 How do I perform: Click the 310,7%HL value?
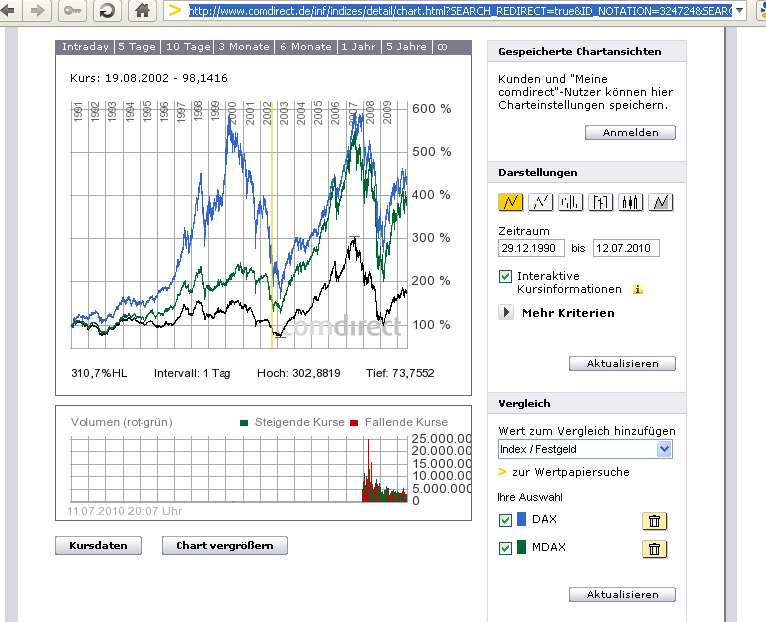[x=99, y=373]
